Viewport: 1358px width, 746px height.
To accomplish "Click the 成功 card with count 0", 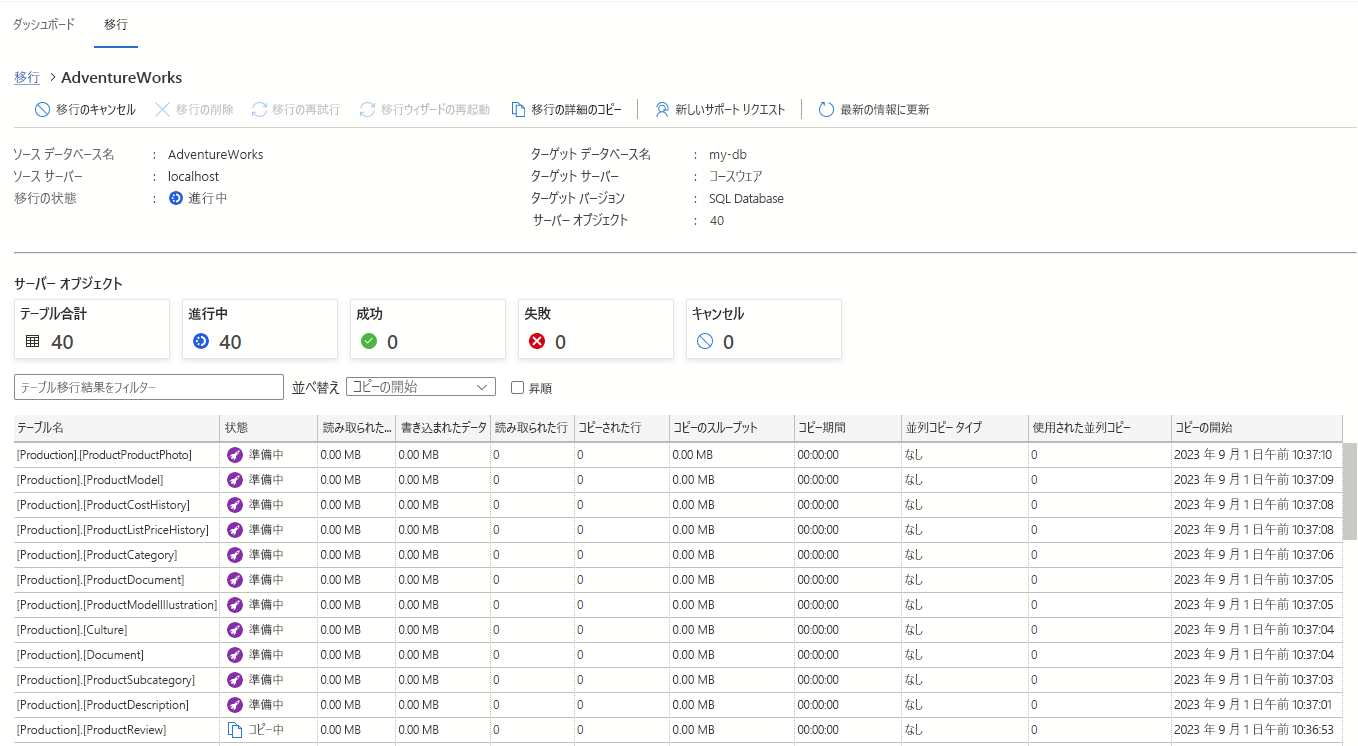I will (x=428, y=329).
